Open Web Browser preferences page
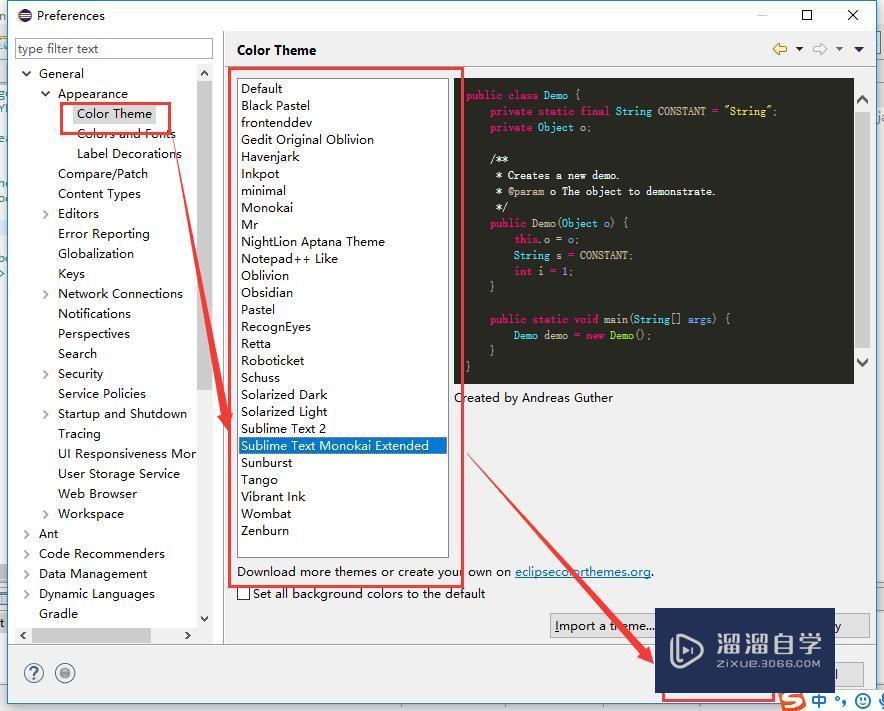 click(x=97, y=493)
